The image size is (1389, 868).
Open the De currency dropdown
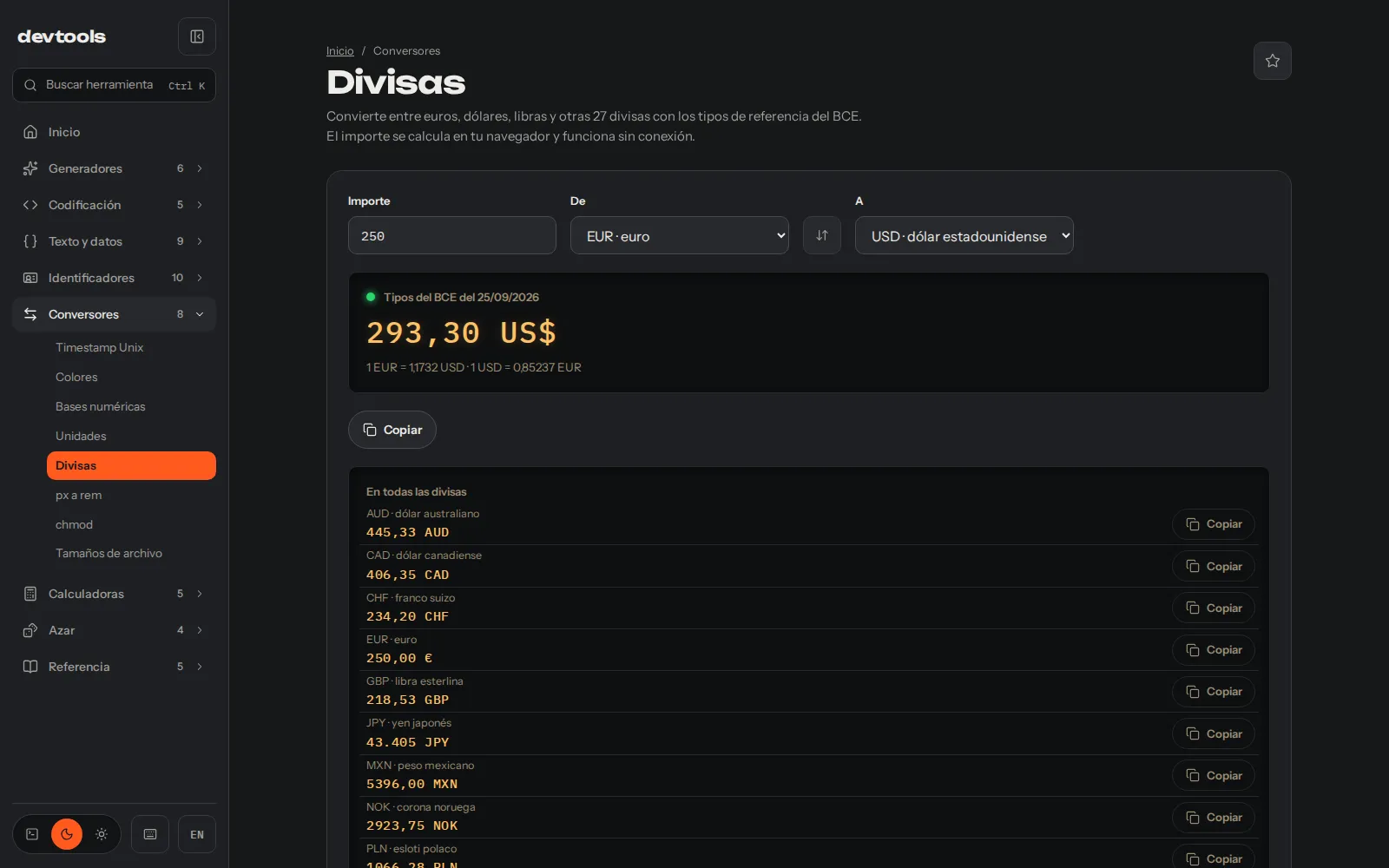[679, 235]
